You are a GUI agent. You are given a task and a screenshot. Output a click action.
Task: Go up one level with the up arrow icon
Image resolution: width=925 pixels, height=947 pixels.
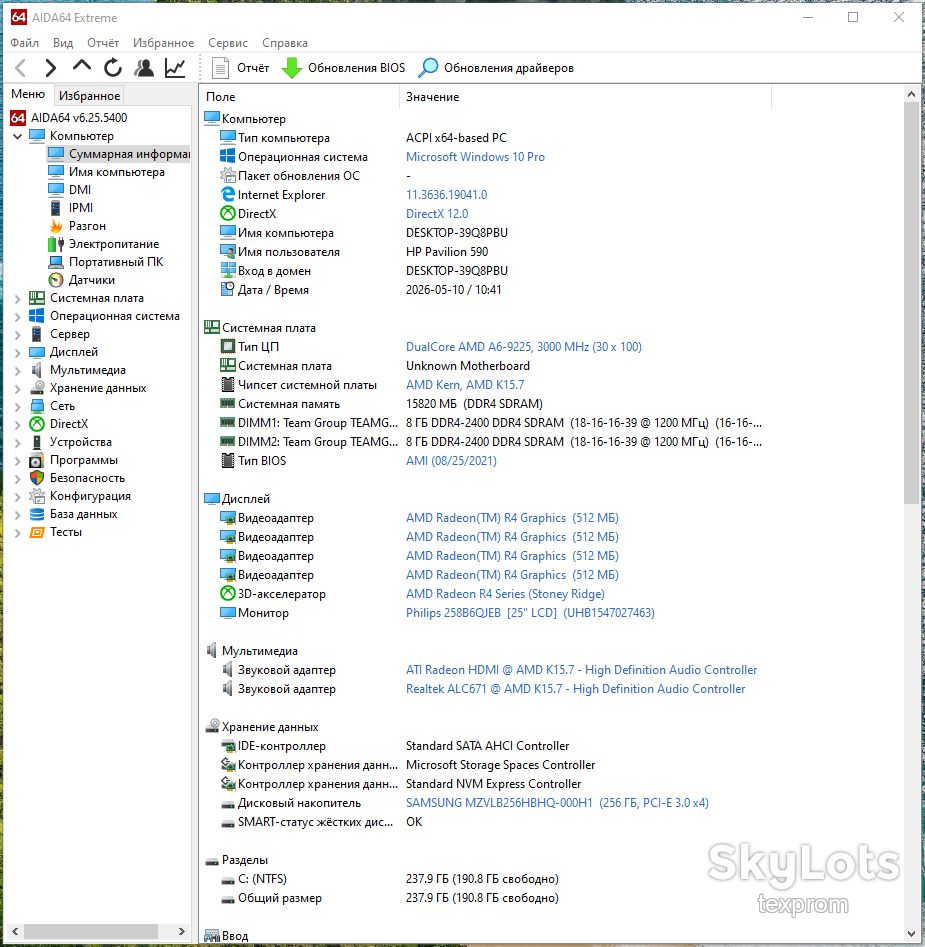tap(82, 66)
